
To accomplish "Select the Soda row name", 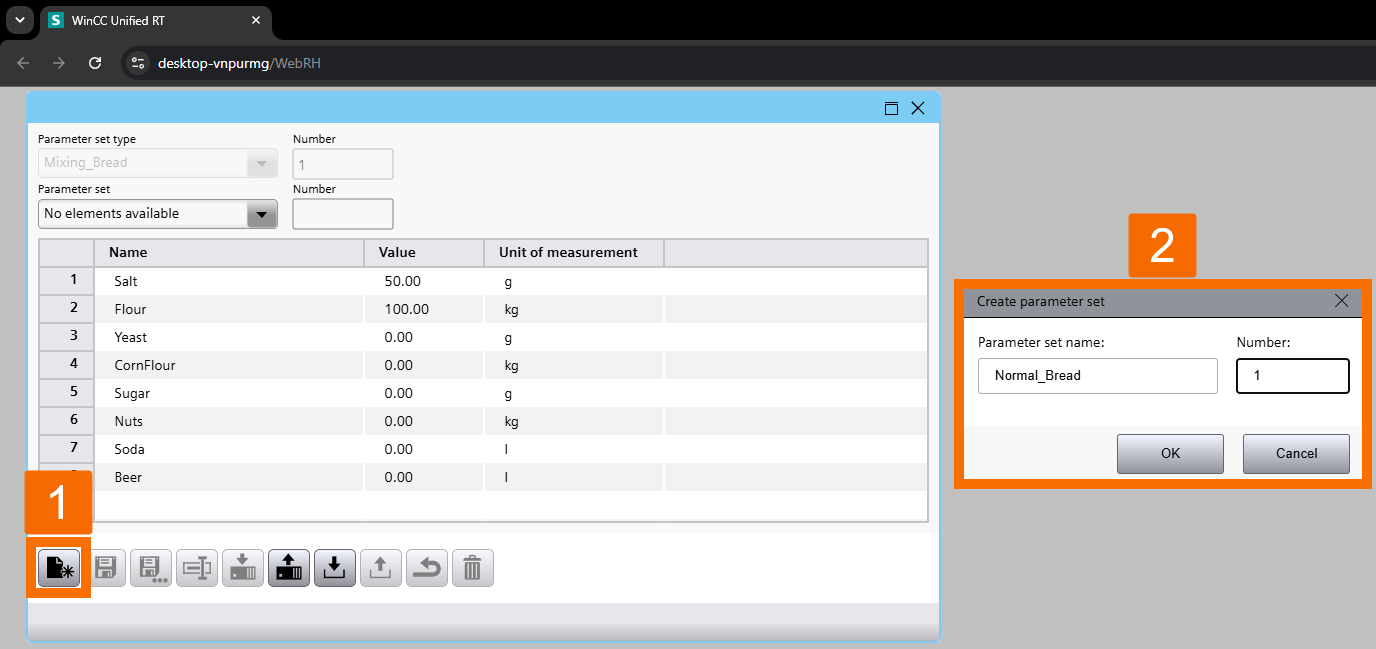I will [x=129, y=450].
